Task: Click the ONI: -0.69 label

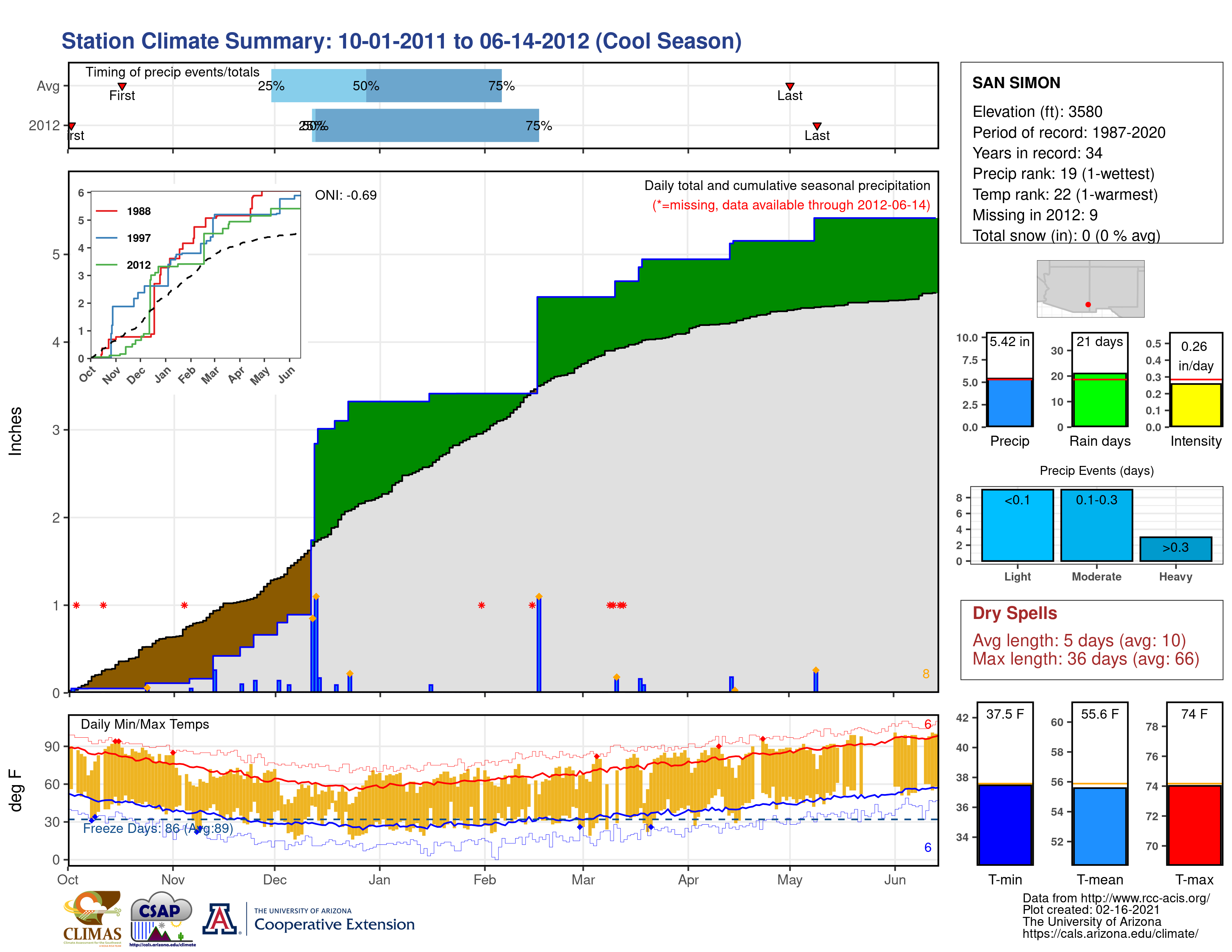Action: tap(346, 195)
